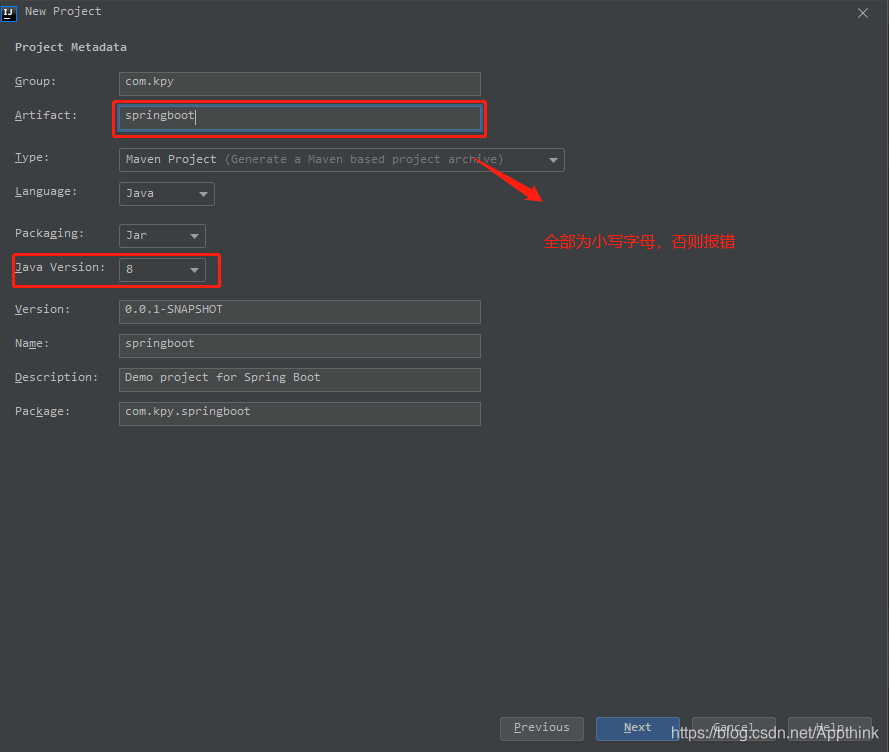This screenshot has height=752, width=889.
Task: Open the Language dropdown set to Java
Action: (x=160, y=194)
